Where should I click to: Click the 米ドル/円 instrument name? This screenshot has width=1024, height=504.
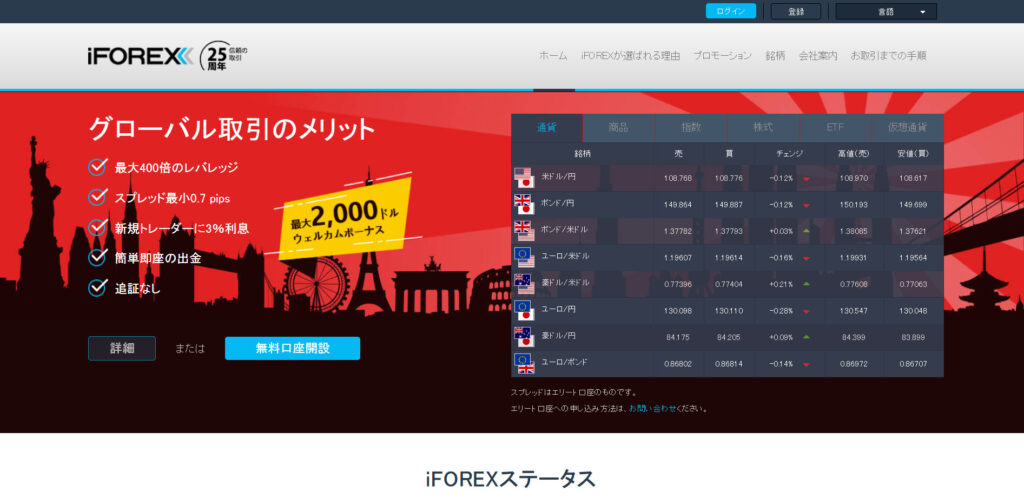click(558, 177)
